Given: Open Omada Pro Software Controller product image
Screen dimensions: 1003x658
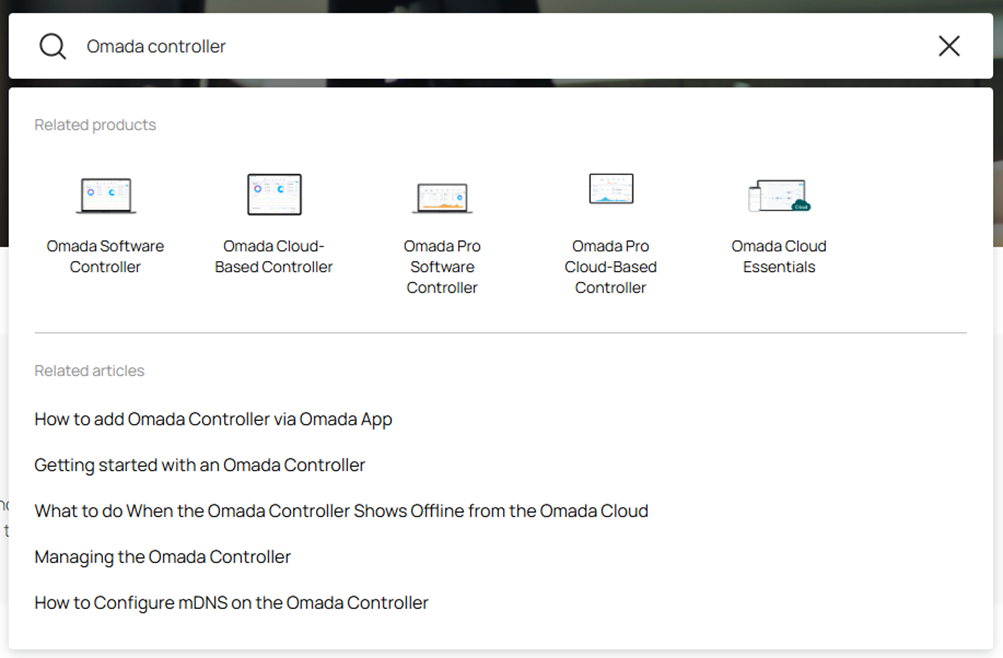Looking at the screenshot, I should tap(442, 197).
